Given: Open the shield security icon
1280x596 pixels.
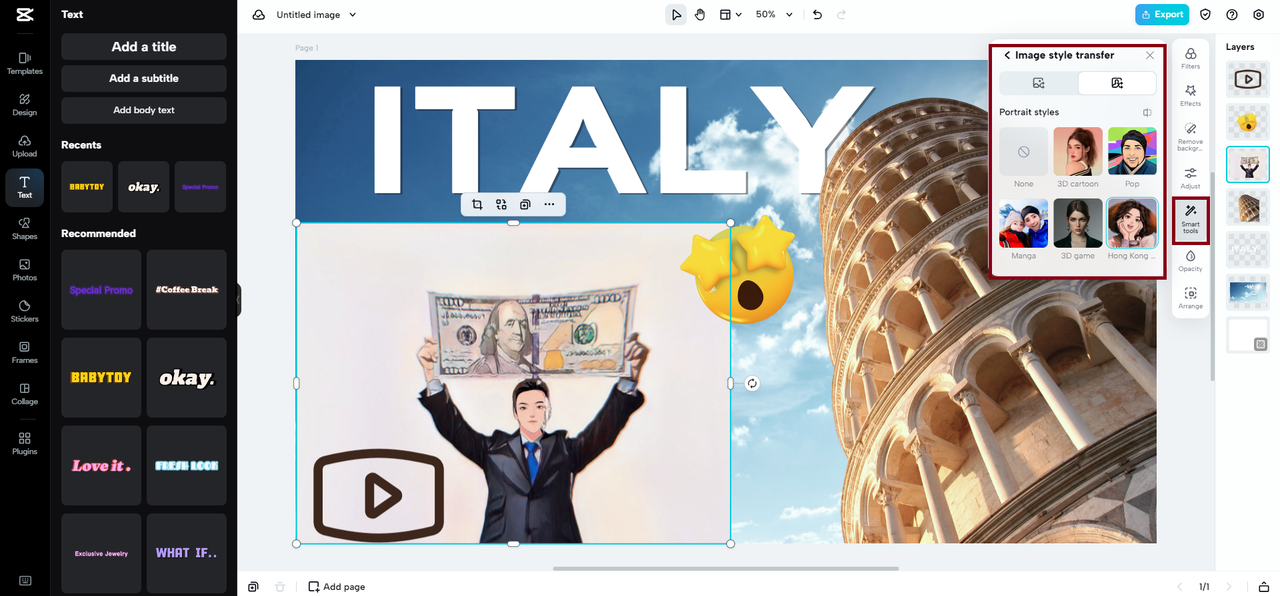Looking at the screenshot, I should [1205, 15].
